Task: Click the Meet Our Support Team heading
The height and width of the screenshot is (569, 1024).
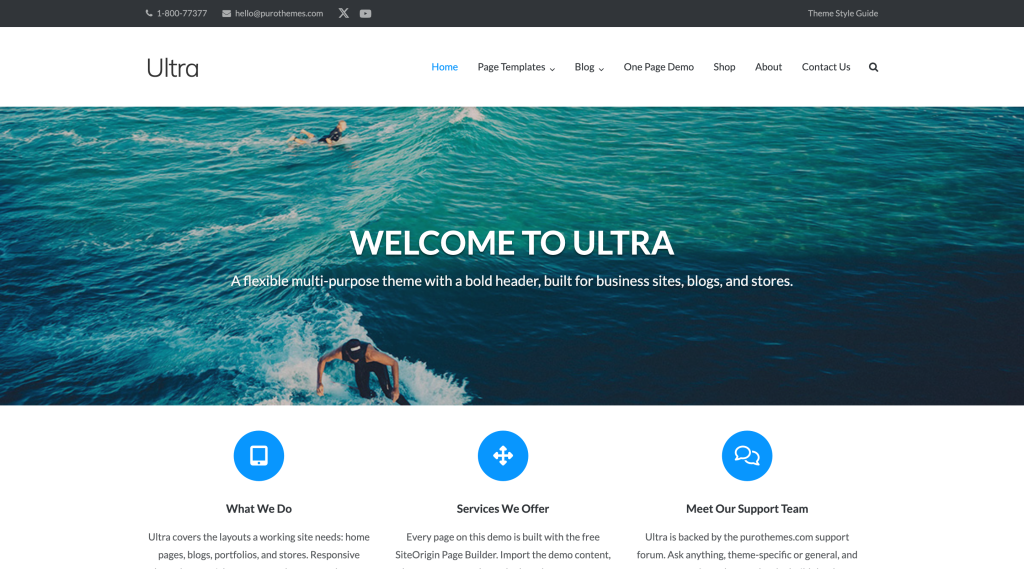Action: 747,508
